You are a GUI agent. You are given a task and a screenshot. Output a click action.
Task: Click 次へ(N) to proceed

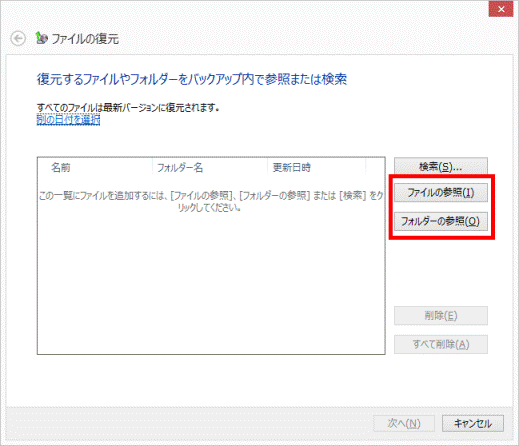click(404, 423)
